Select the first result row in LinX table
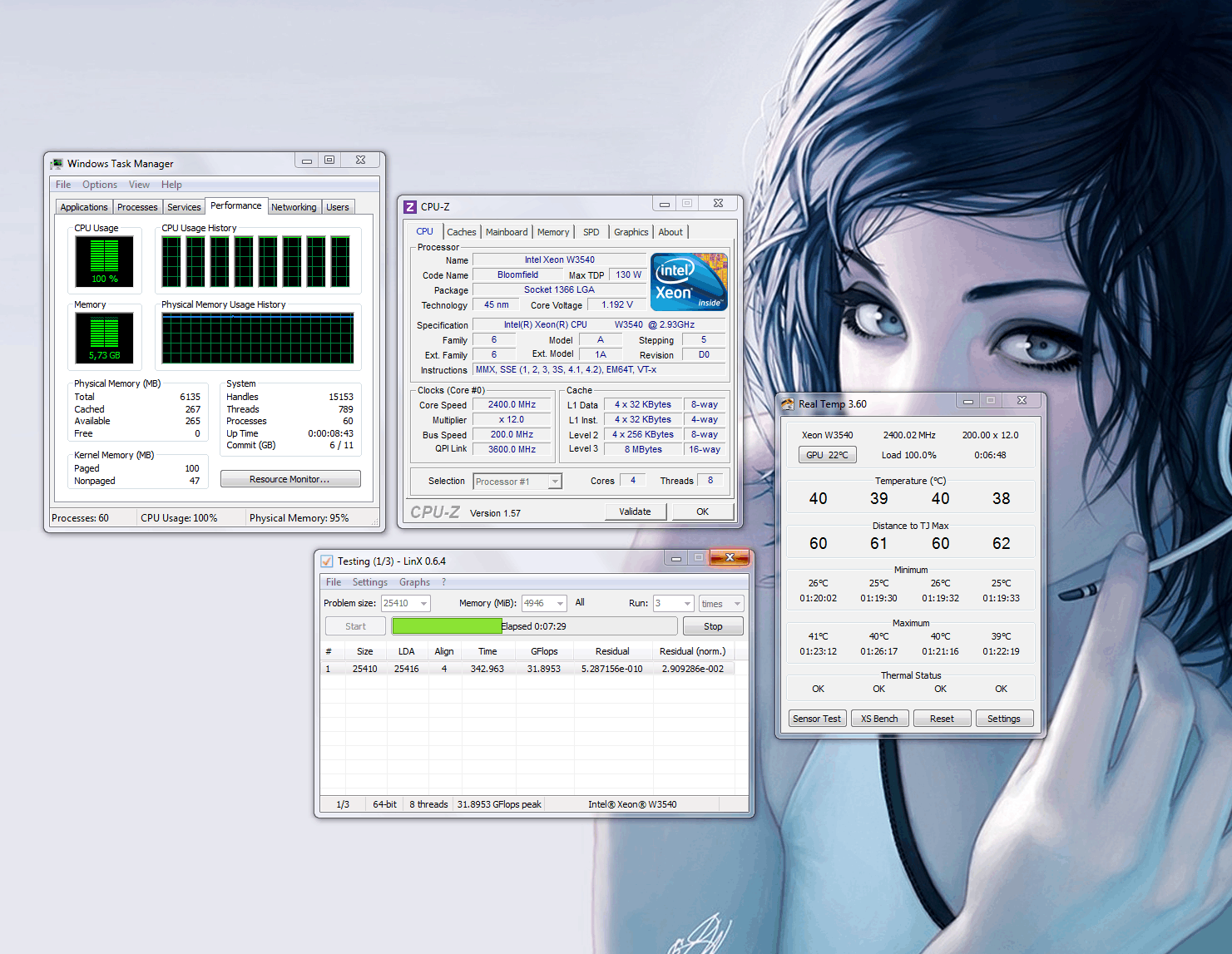1232x954 pixels. [x=526, y=669]
